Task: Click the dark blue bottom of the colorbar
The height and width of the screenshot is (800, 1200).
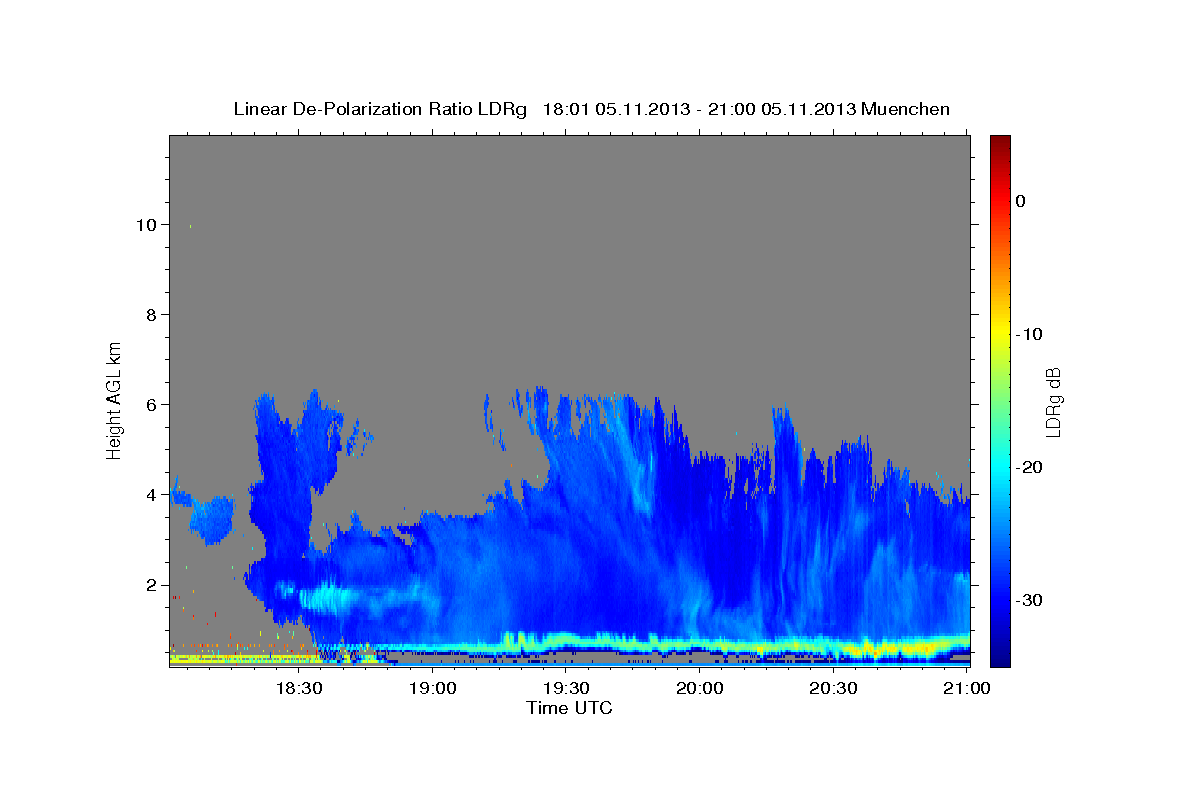Action: tap(1000, 655)
